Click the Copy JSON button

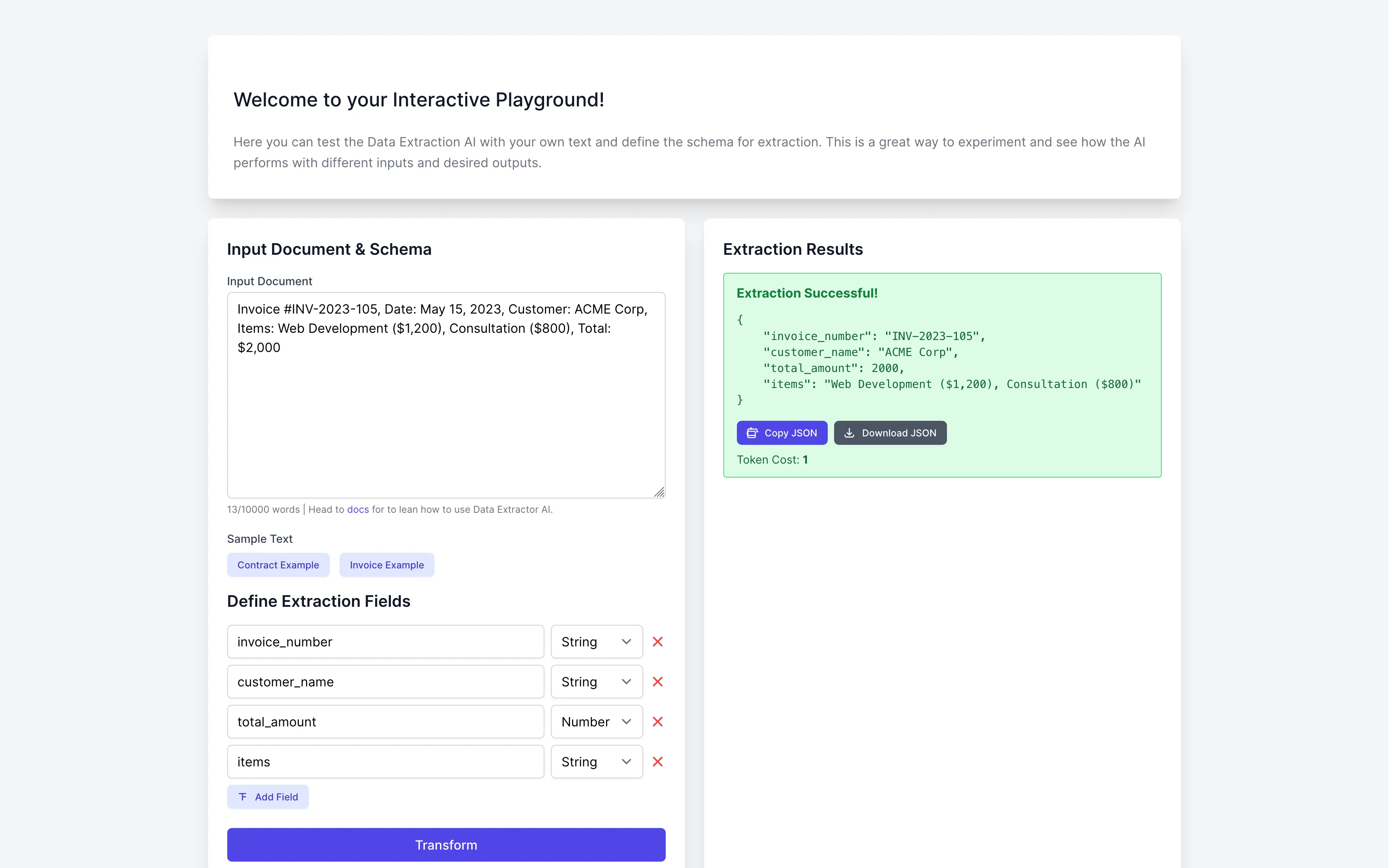(x=782, y=432)
